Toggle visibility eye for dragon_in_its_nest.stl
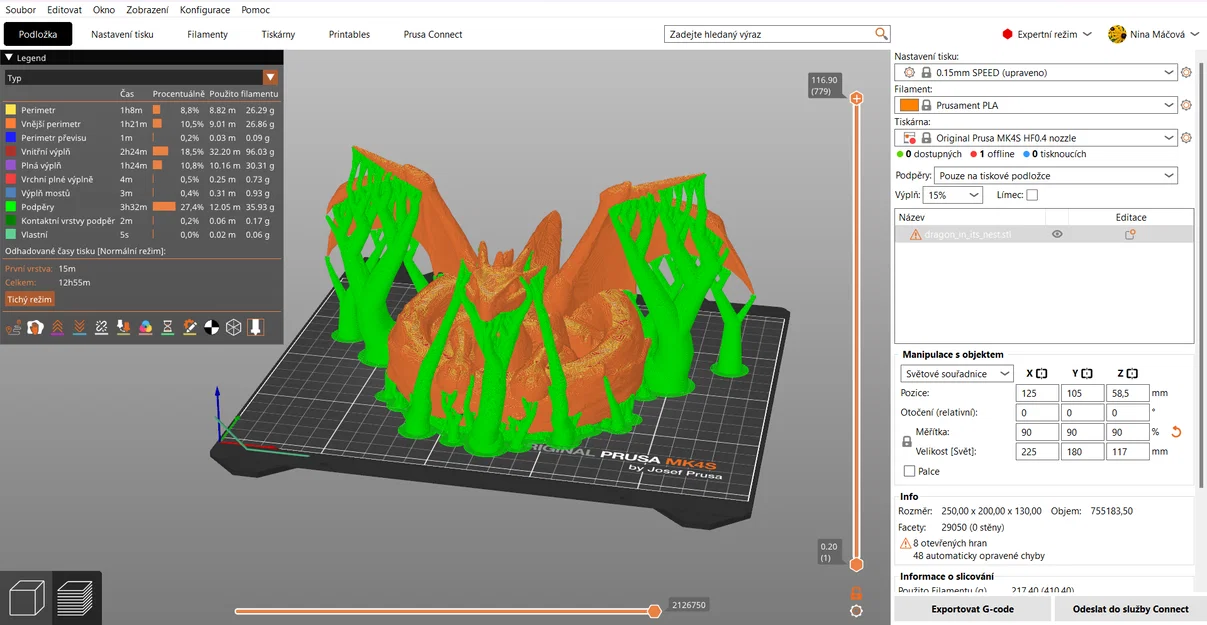Screen dimensions: 1207x625 (x=1057, y=234)
